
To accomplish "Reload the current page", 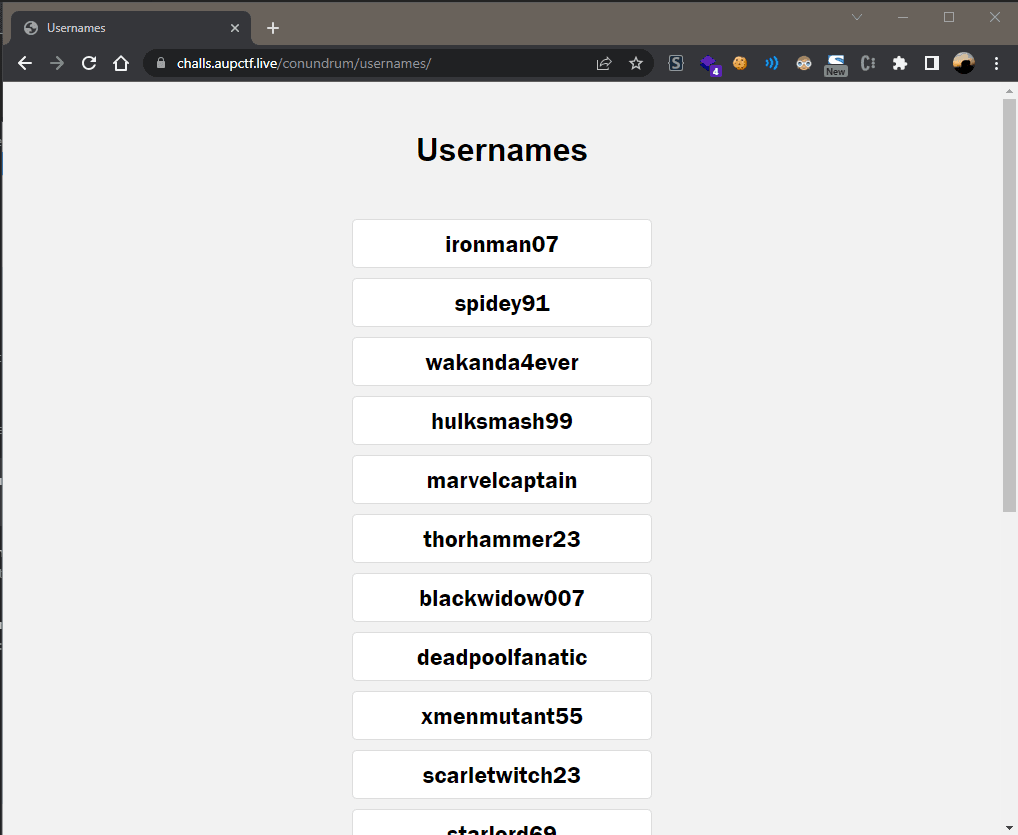I will tap(88, 63).
